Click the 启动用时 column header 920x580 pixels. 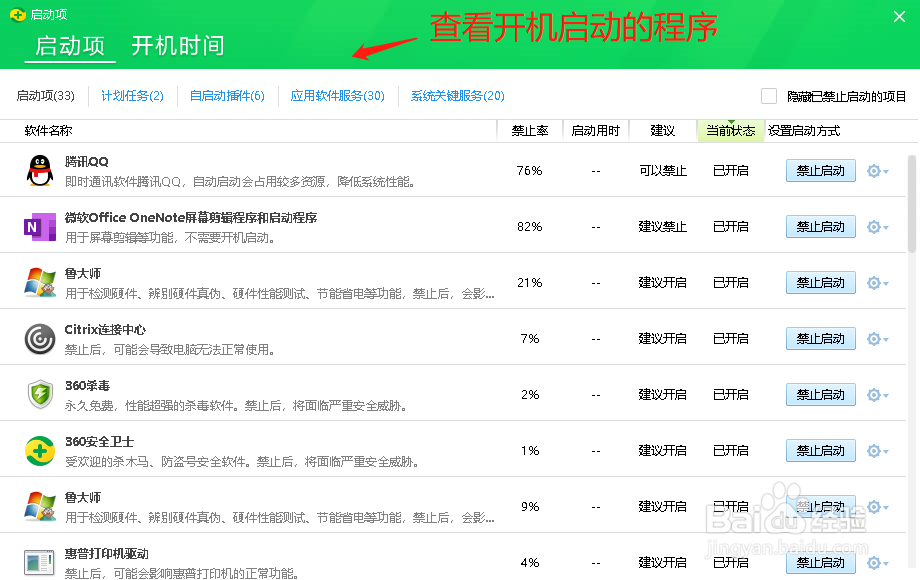click(x=596, y=131)
